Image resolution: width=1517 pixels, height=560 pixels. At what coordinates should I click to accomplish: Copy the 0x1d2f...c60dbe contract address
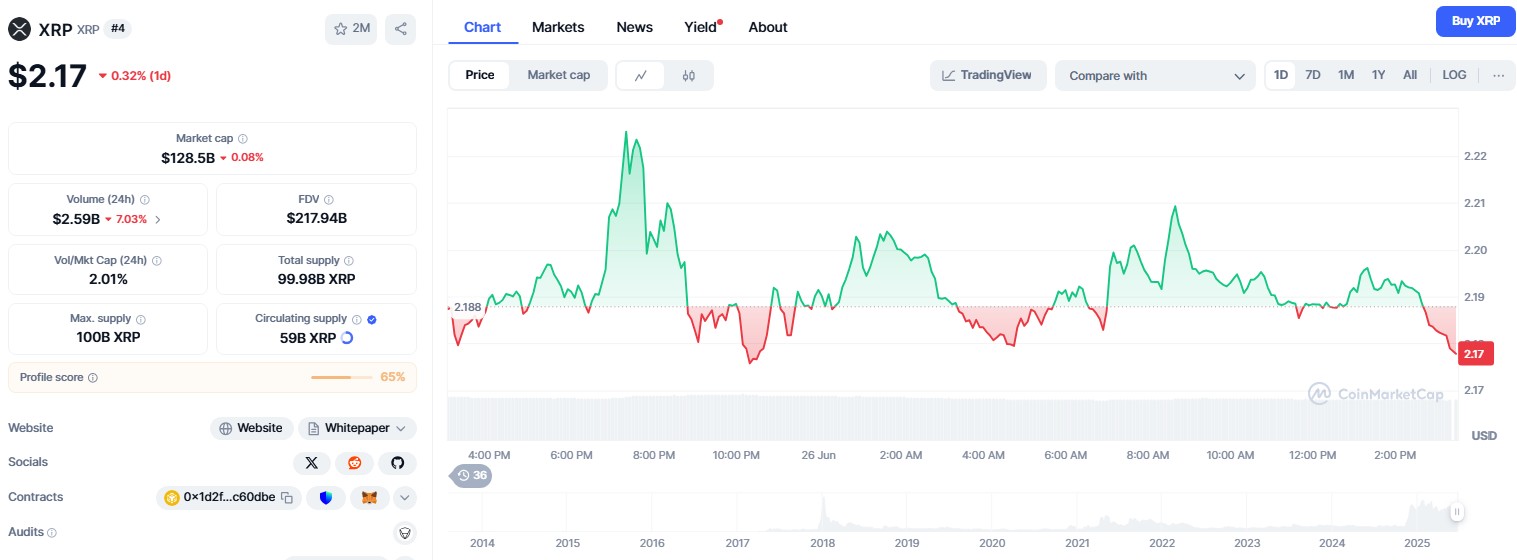click(286, 497)
